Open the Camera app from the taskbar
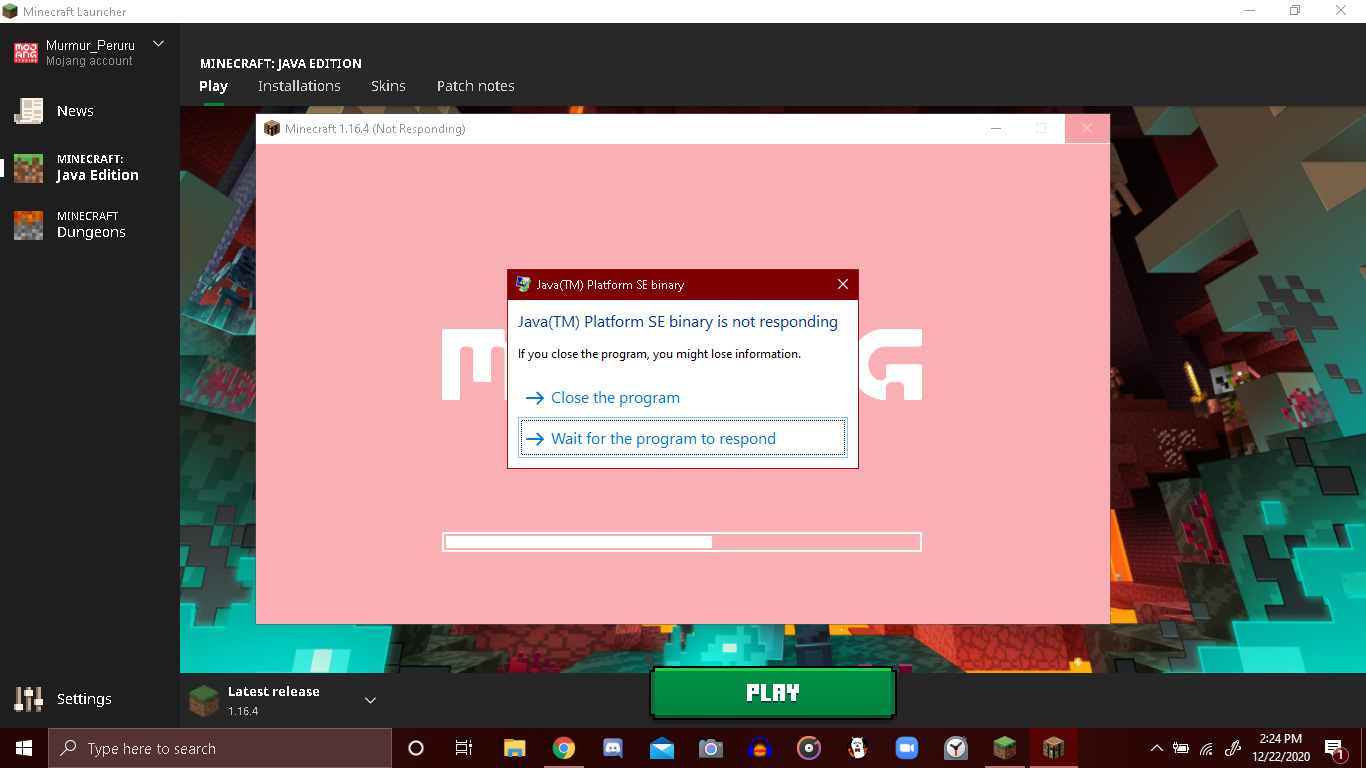The height and width of the screenshot is (768, 1366). pos(711,748)
